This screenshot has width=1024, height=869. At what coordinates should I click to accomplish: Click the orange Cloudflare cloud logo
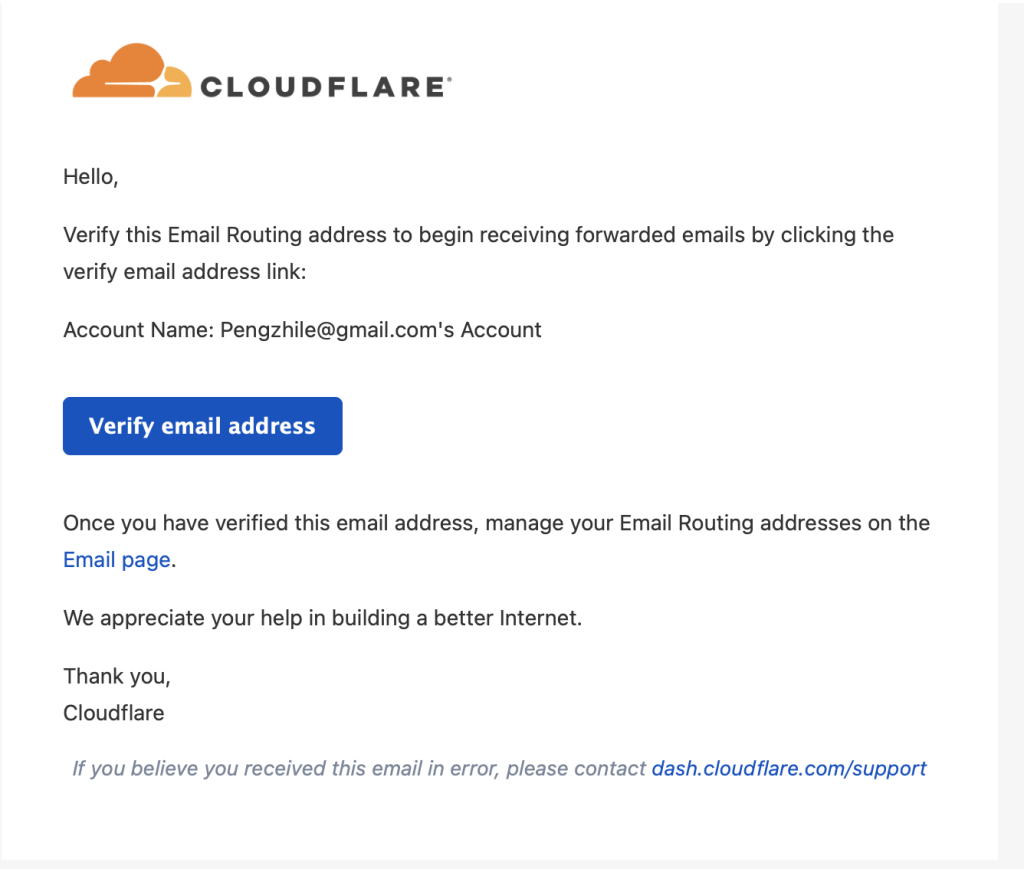pyautogui.click(x=131, y=71)
